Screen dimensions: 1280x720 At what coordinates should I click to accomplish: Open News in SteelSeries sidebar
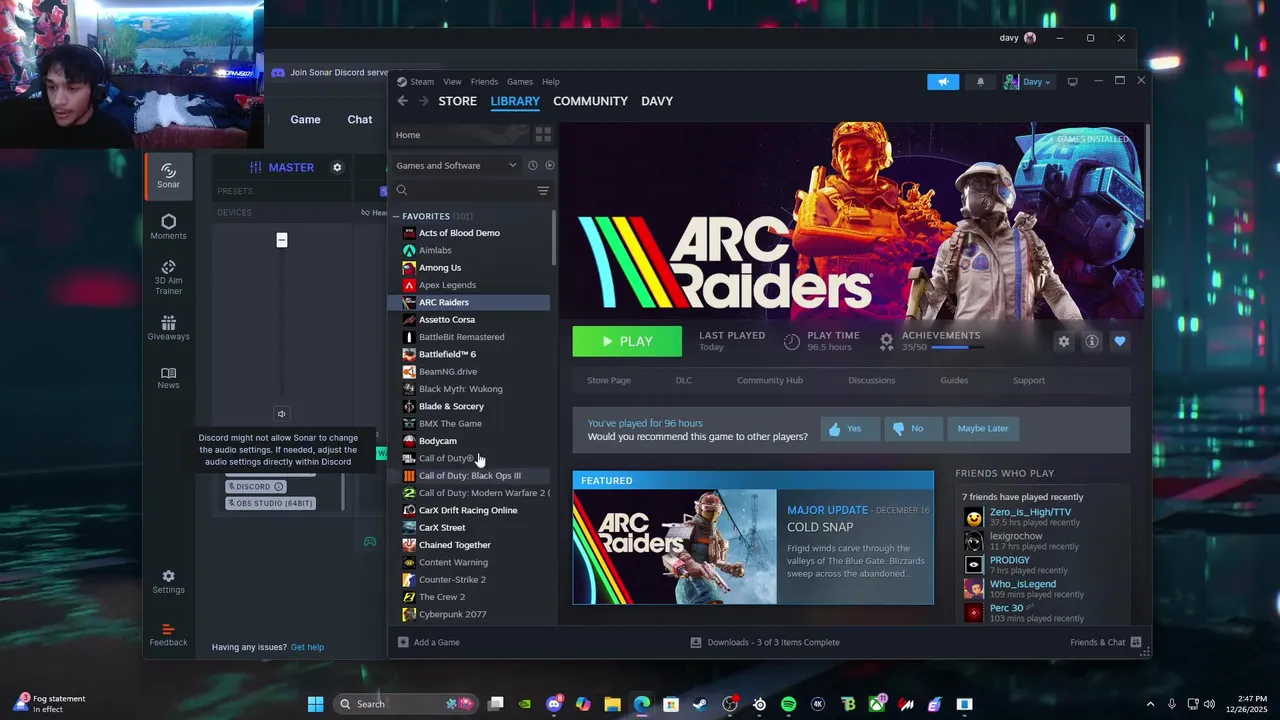[x=168, y=377]
